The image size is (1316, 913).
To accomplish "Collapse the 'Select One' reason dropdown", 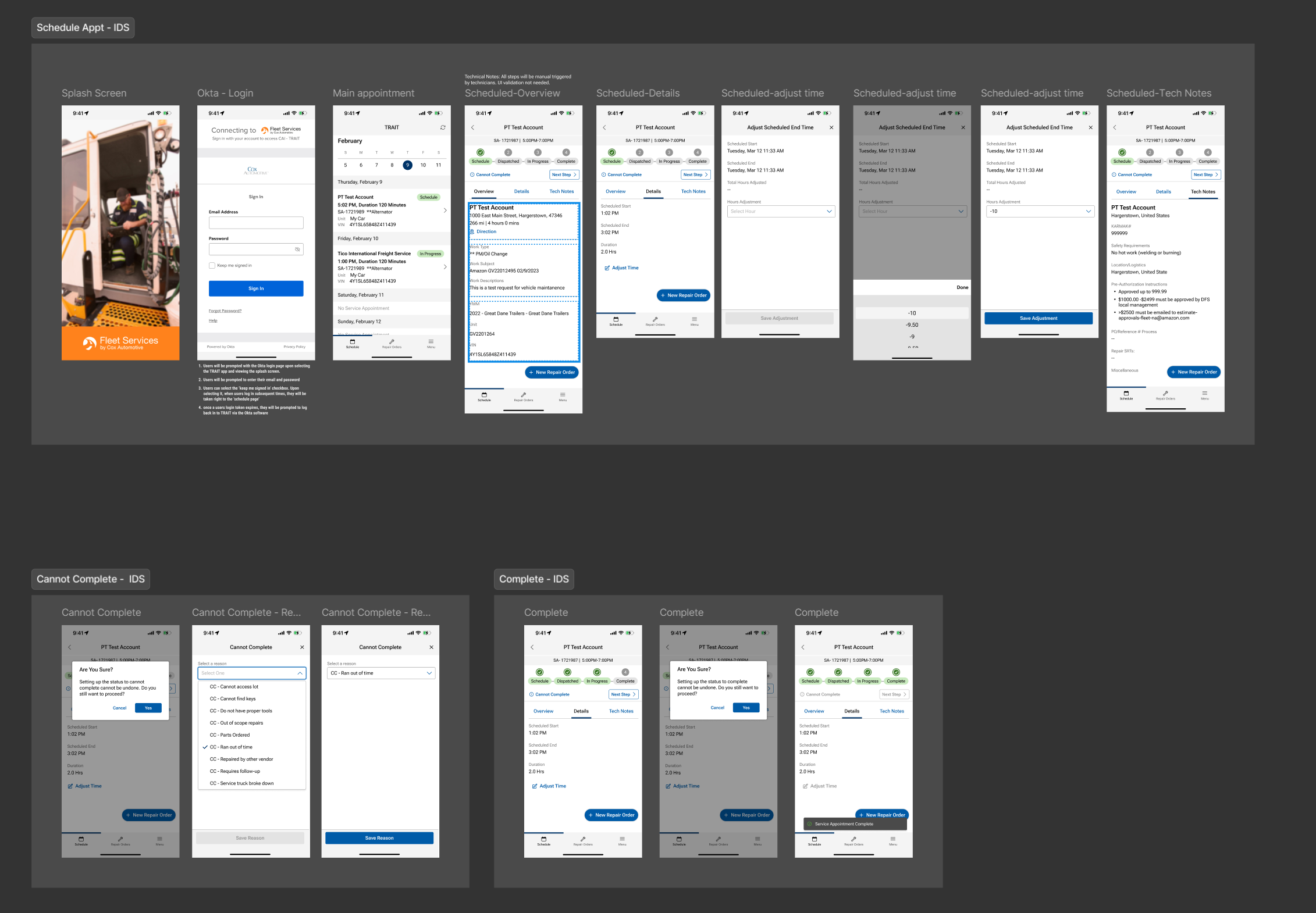I will (x=300, y=673).
